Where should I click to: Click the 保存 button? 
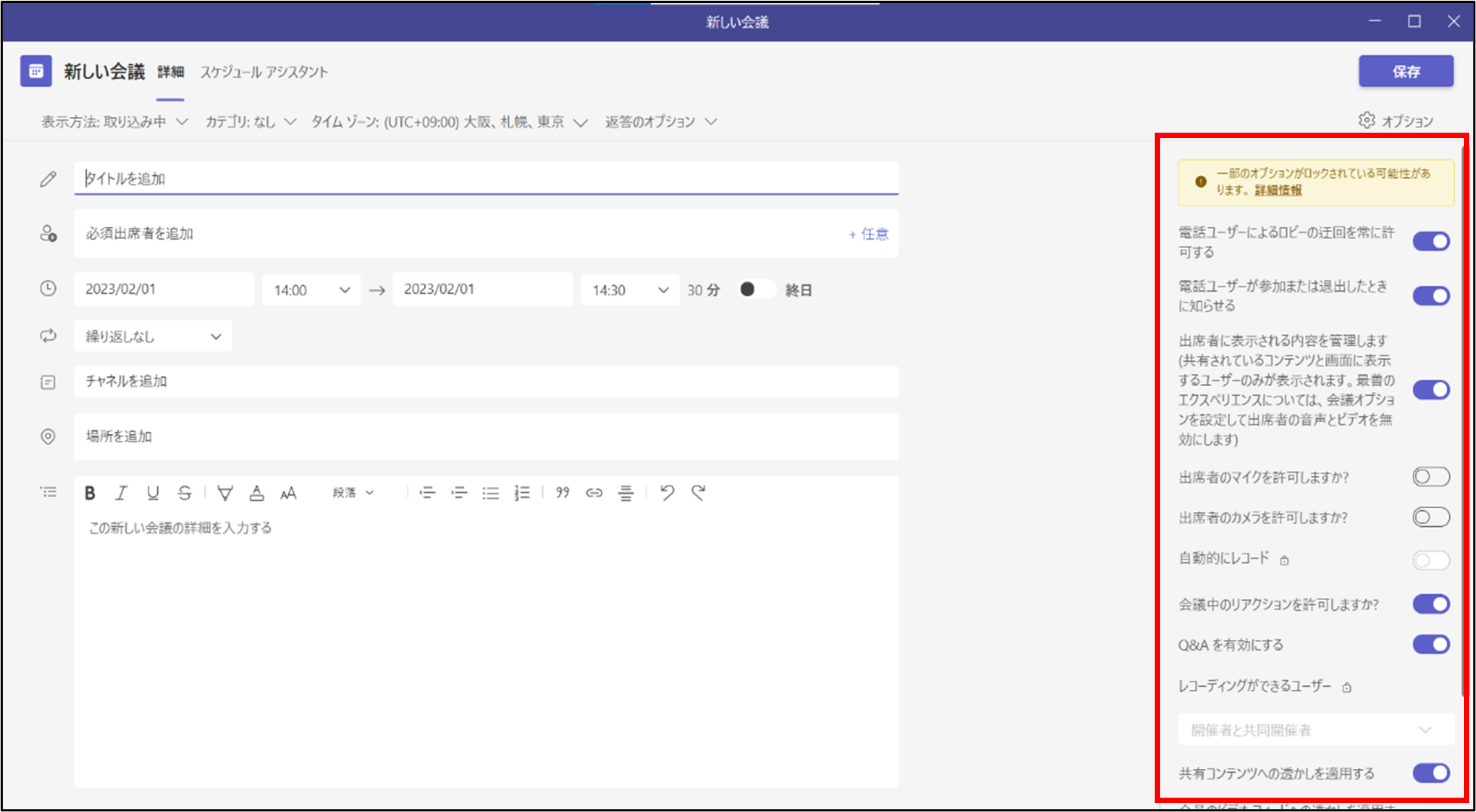[1406, 72]
